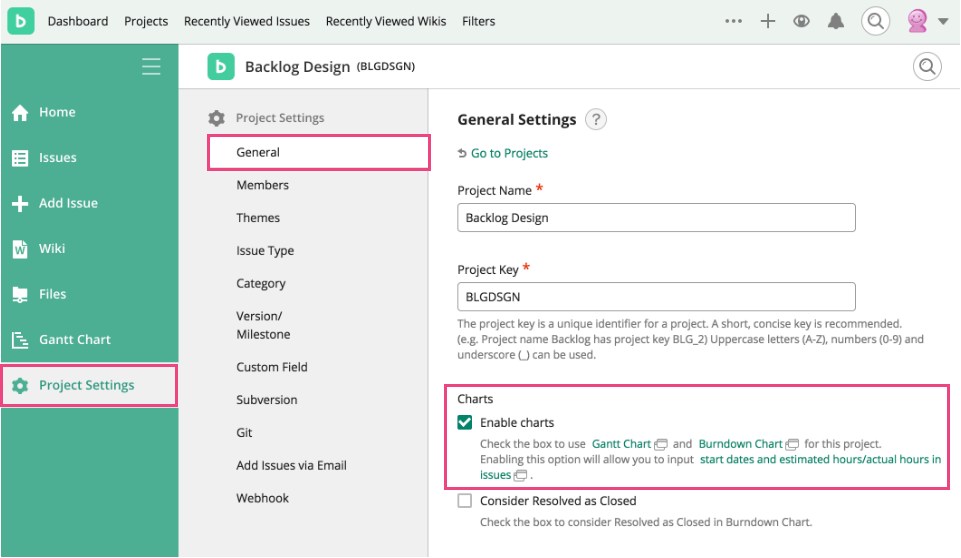Click the Project Settings gear in sidebar
Screen dimensions: 961x558
click(20, 385)
